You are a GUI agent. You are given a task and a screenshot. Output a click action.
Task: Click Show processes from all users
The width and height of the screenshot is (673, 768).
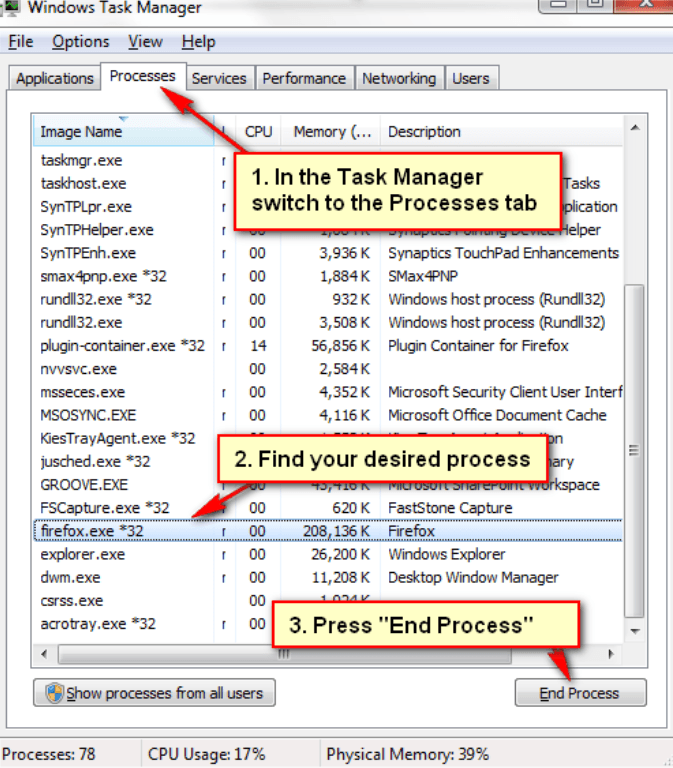pyautogui.click(x=154, y=693)
